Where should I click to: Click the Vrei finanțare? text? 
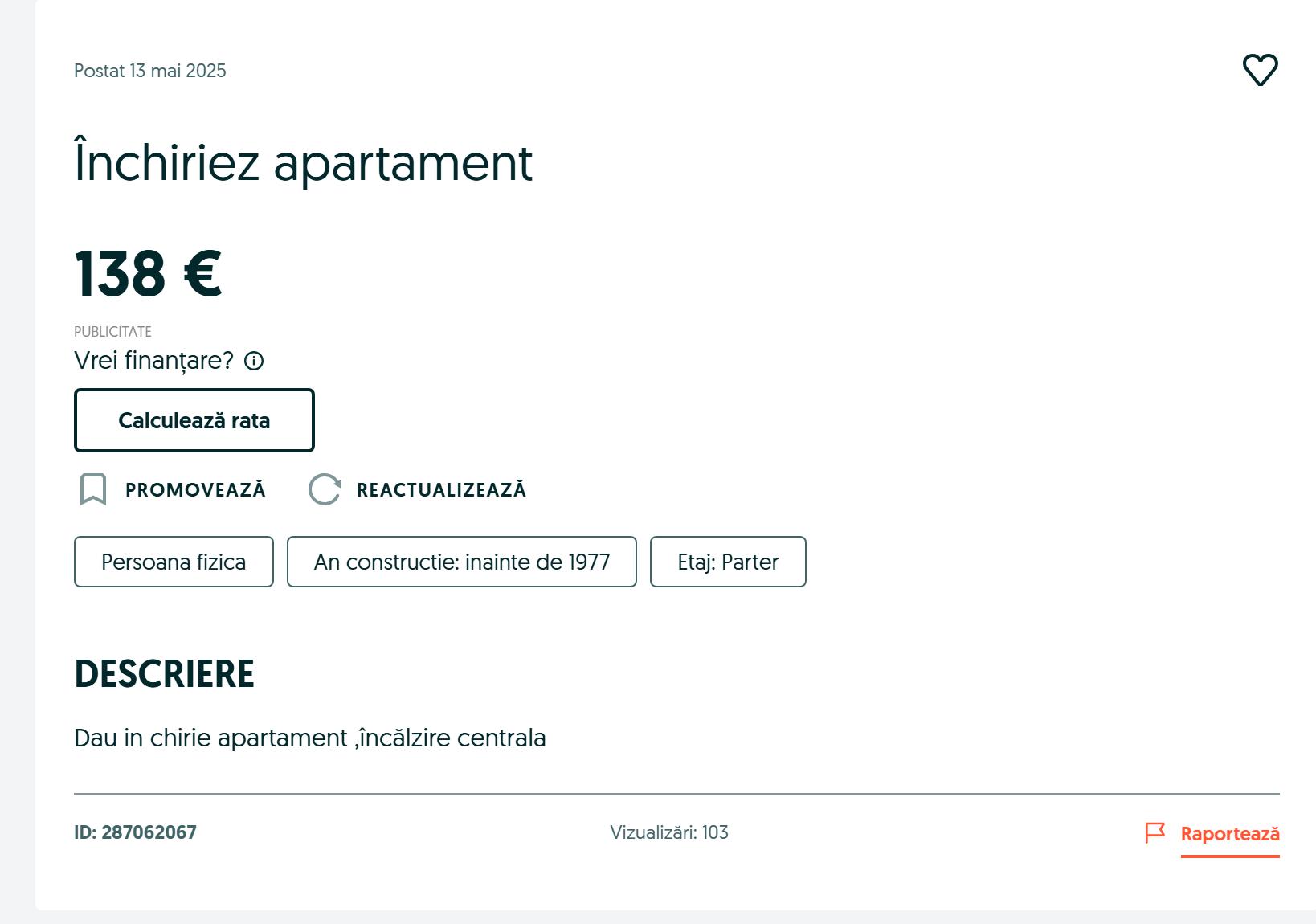click(153, 361)
